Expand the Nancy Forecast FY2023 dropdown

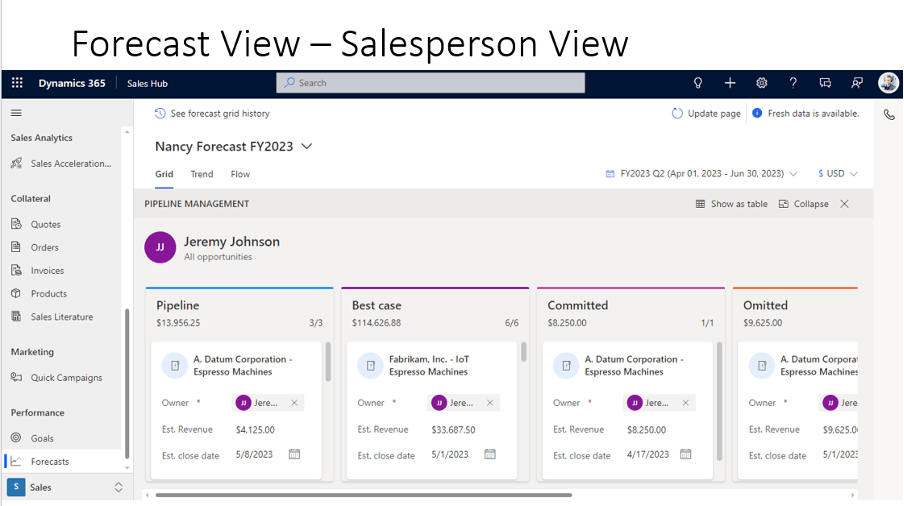pyautogui.click(x=307, y=146)
